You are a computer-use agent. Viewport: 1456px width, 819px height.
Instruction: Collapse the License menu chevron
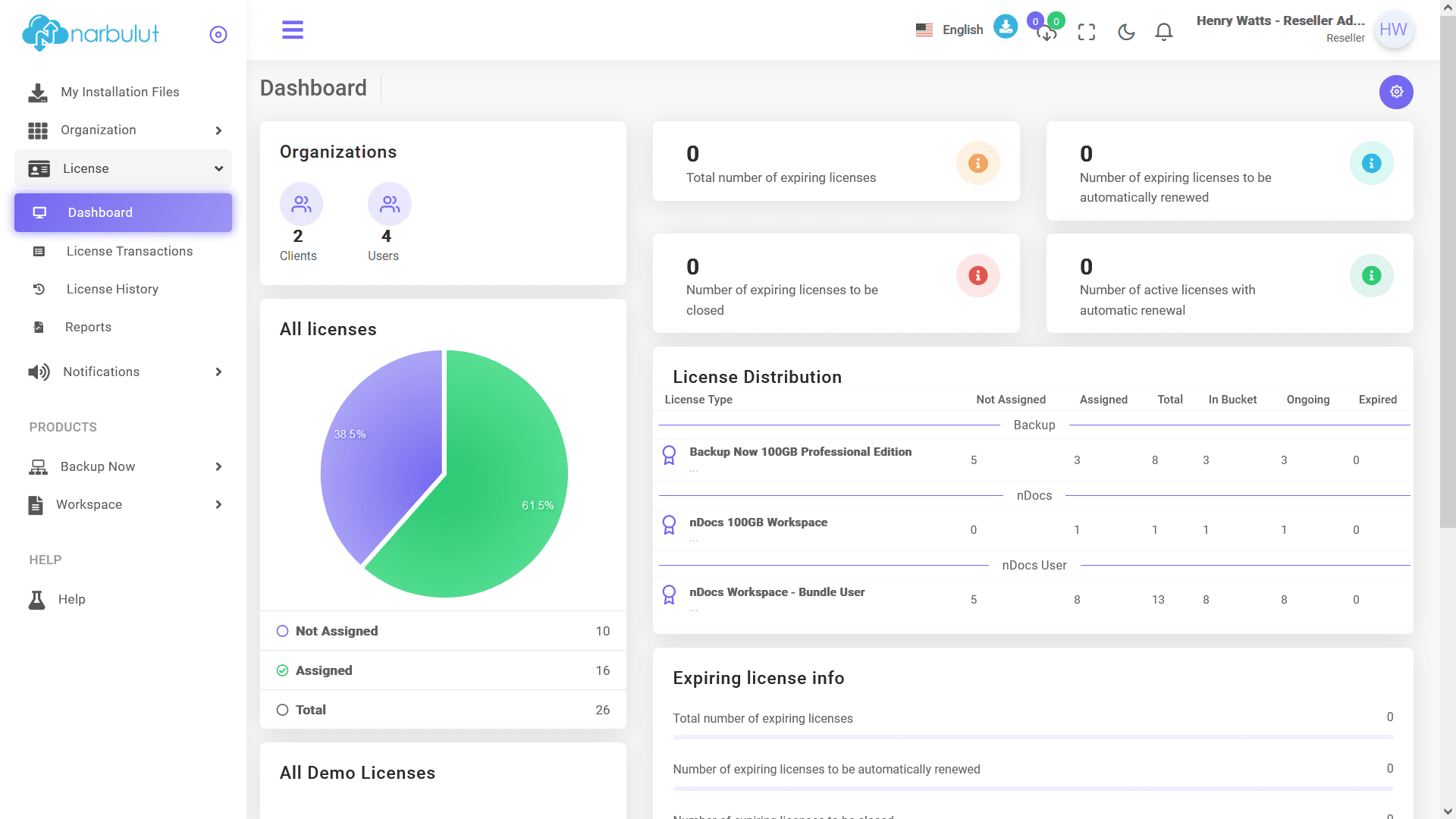218,168
